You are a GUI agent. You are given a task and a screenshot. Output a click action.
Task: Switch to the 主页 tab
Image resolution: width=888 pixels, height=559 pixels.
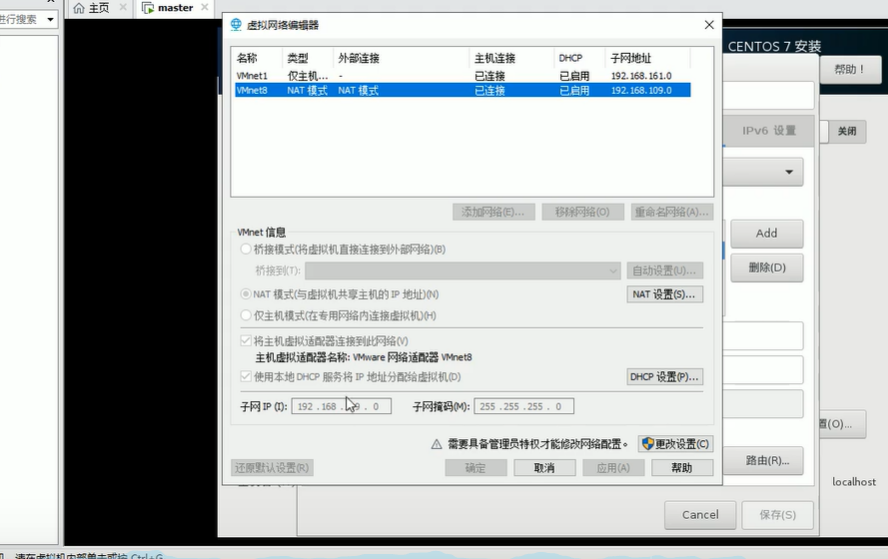coord(99,8)
